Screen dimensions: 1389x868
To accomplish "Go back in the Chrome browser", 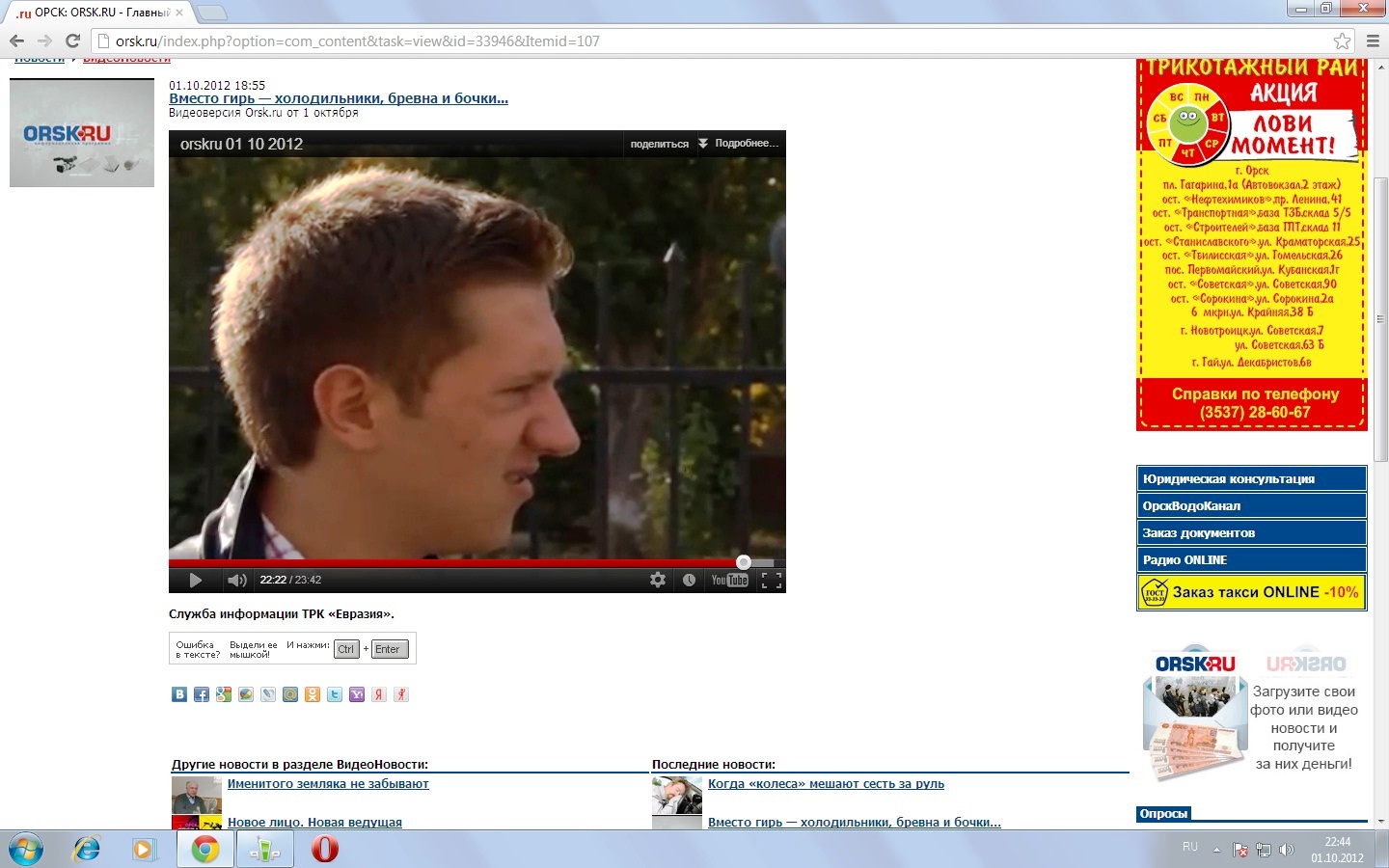I will pyautogui.click(x=16, y=41).
